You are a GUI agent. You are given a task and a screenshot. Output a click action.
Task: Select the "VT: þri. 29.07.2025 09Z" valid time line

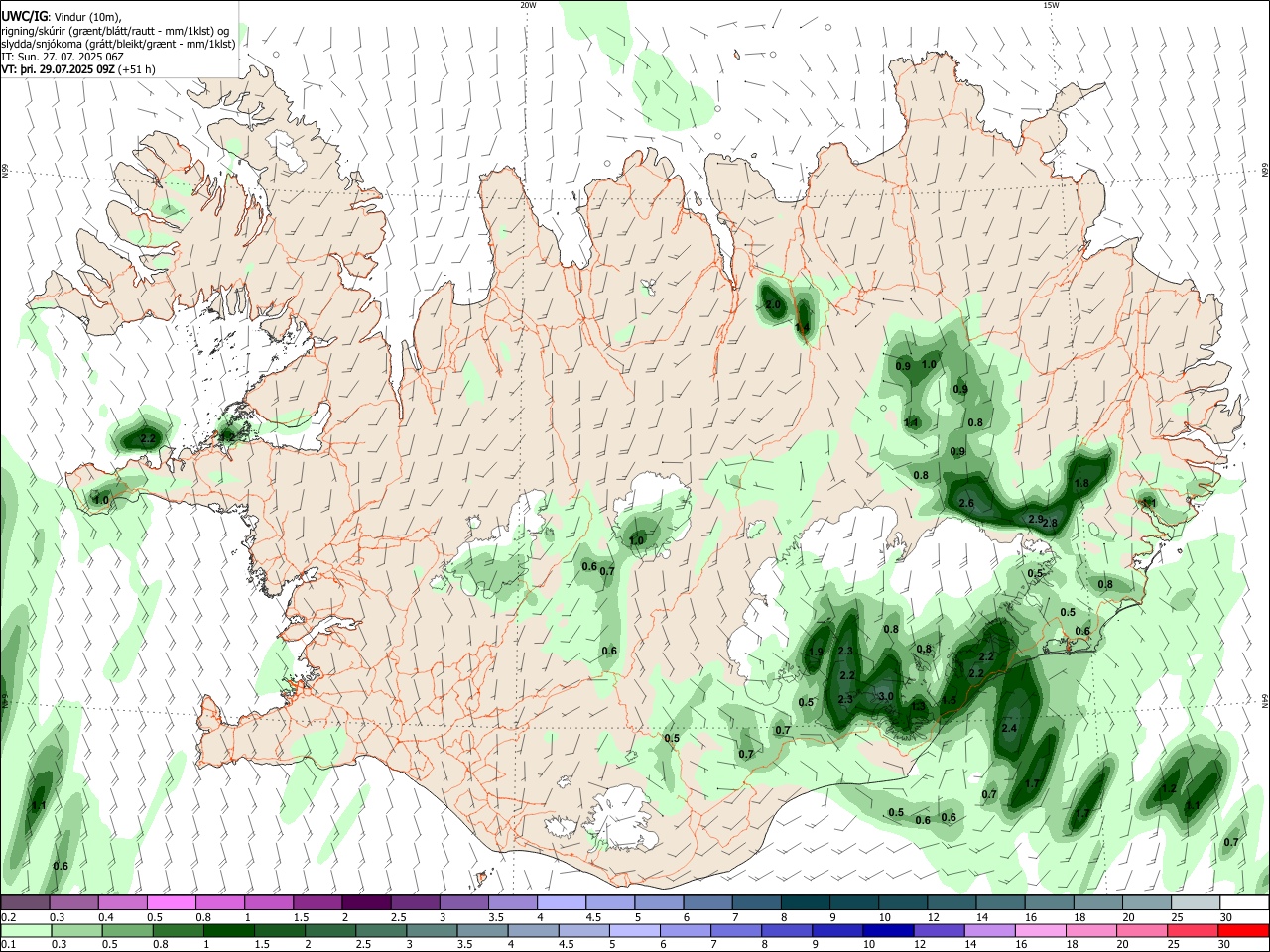click(78, 69)
